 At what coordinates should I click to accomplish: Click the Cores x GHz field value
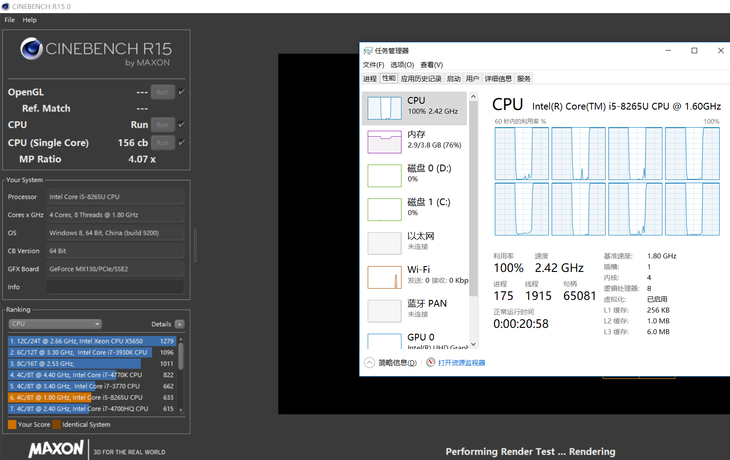[115, 215]
